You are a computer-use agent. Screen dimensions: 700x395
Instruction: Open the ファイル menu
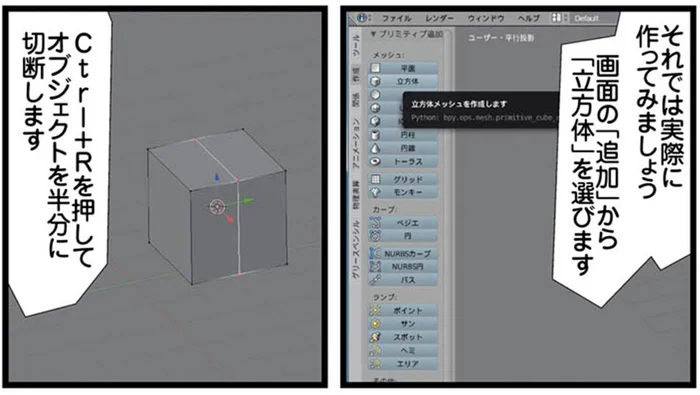[x=396, y=19]
